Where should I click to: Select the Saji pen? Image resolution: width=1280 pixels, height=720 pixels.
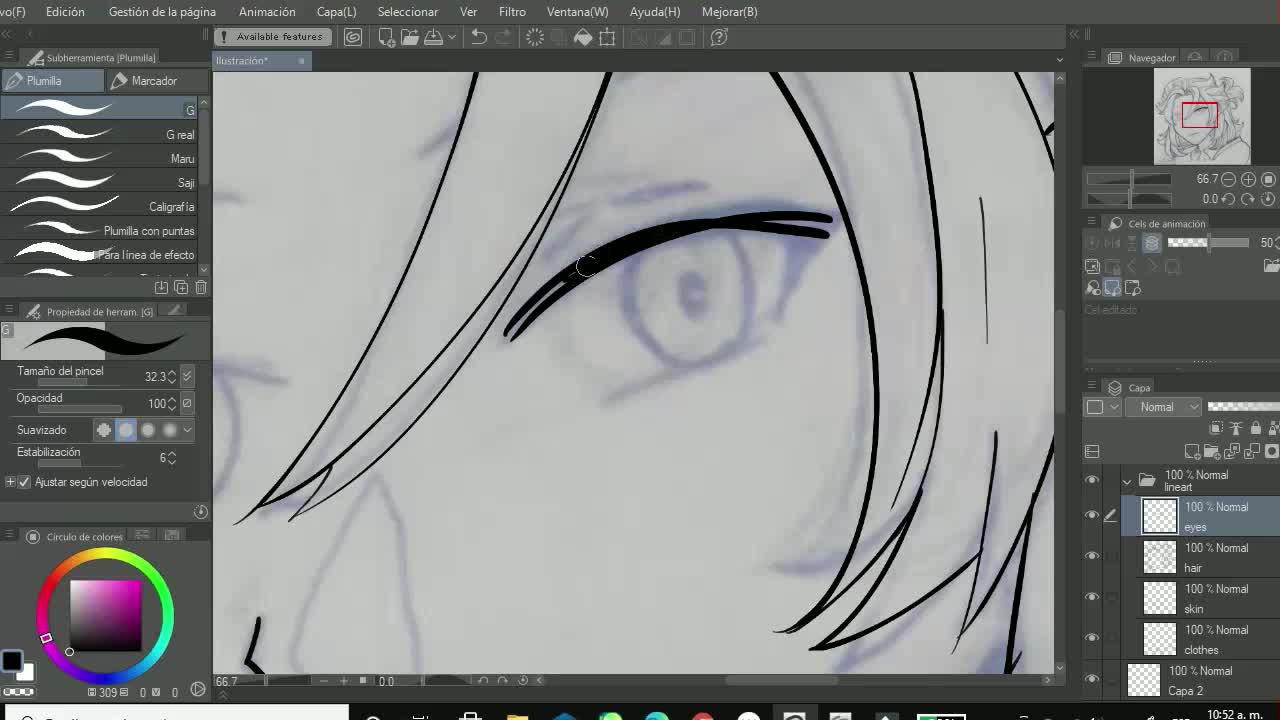pos(100,182)
